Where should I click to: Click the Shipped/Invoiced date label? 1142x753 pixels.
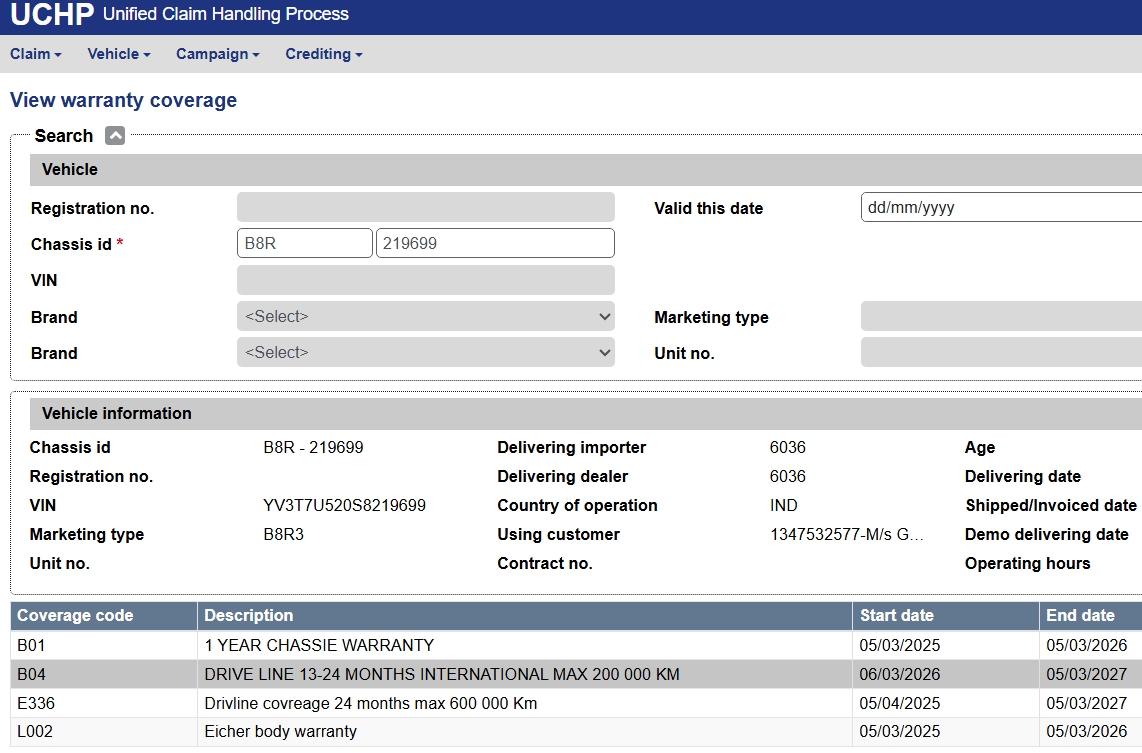point(1051,505)
